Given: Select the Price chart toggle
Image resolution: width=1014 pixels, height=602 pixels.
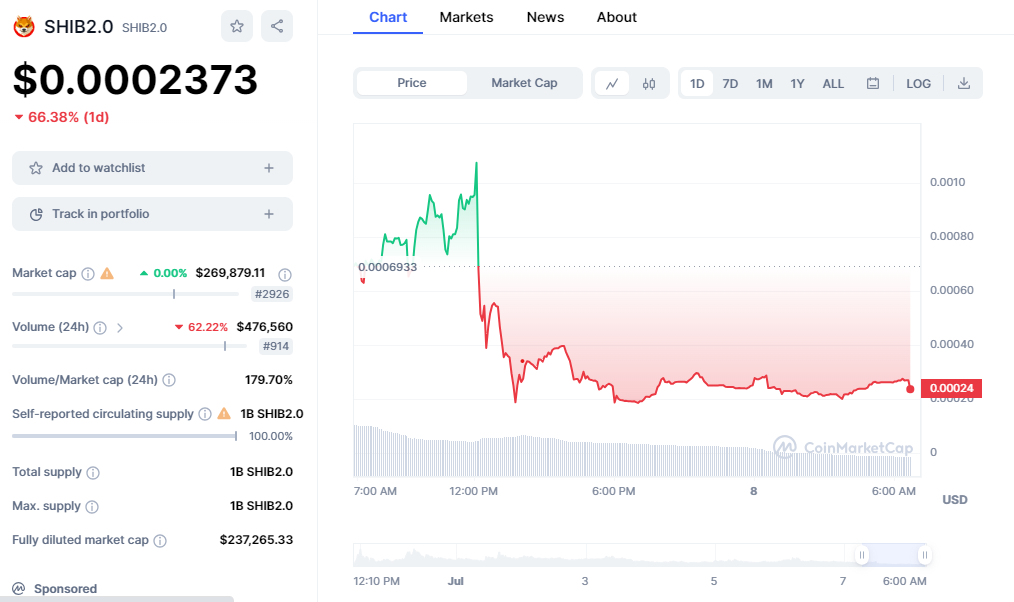Looking at the screenshot, I should (x=412, y=83).
